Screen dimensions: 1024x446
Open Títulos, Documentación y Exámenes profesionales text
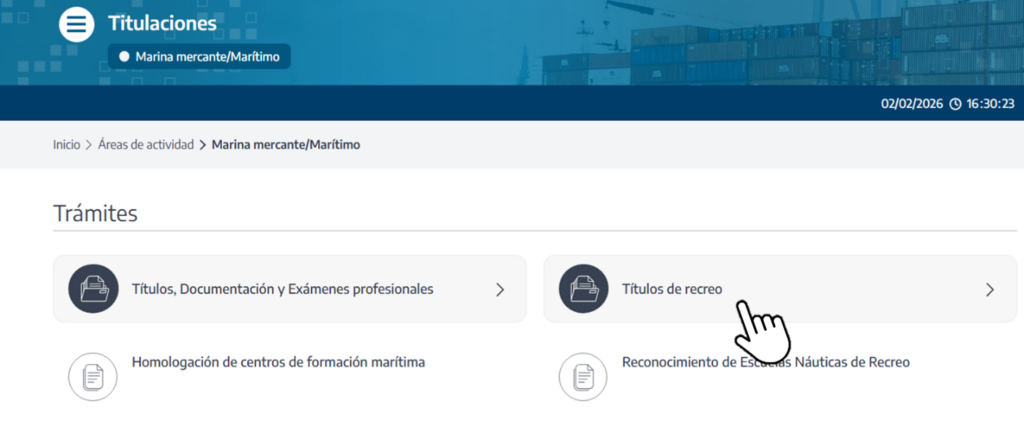click(x=282, y=289)
